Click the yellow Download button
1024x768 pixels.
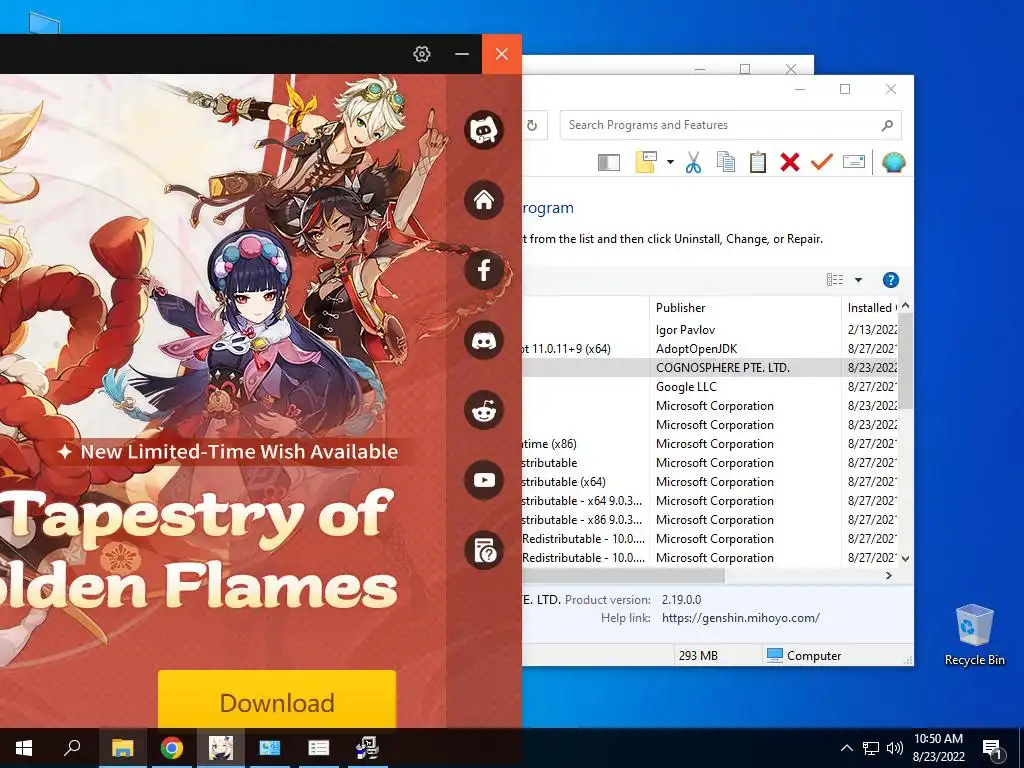tap(277, 699)
